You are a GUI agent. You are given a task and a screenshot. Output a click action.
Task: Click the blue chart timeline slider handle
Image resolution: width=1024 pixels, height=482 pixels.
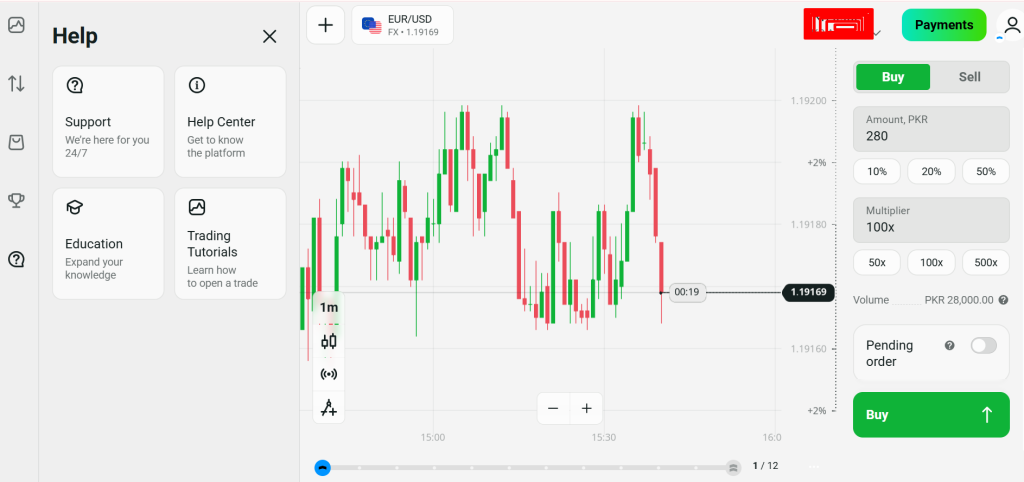[322, 467]
